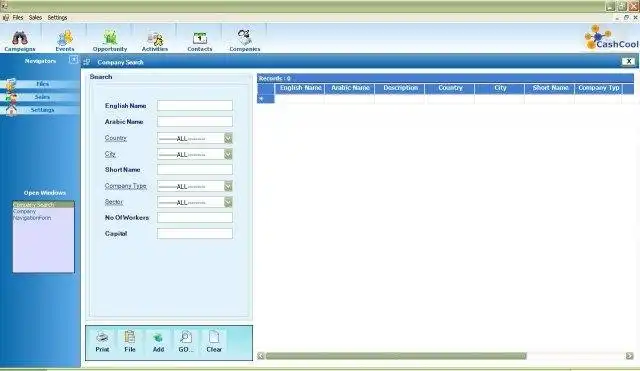Viewport: 640px width, 371px height.
Task: Sort by Short Name column header
Action: point(550,88)
